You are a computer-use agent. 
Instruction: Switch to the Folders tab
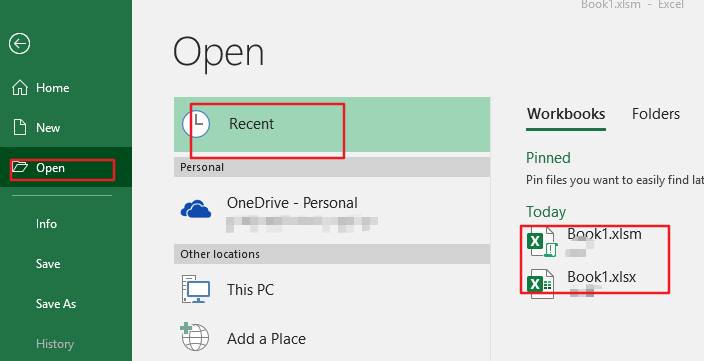656,114
